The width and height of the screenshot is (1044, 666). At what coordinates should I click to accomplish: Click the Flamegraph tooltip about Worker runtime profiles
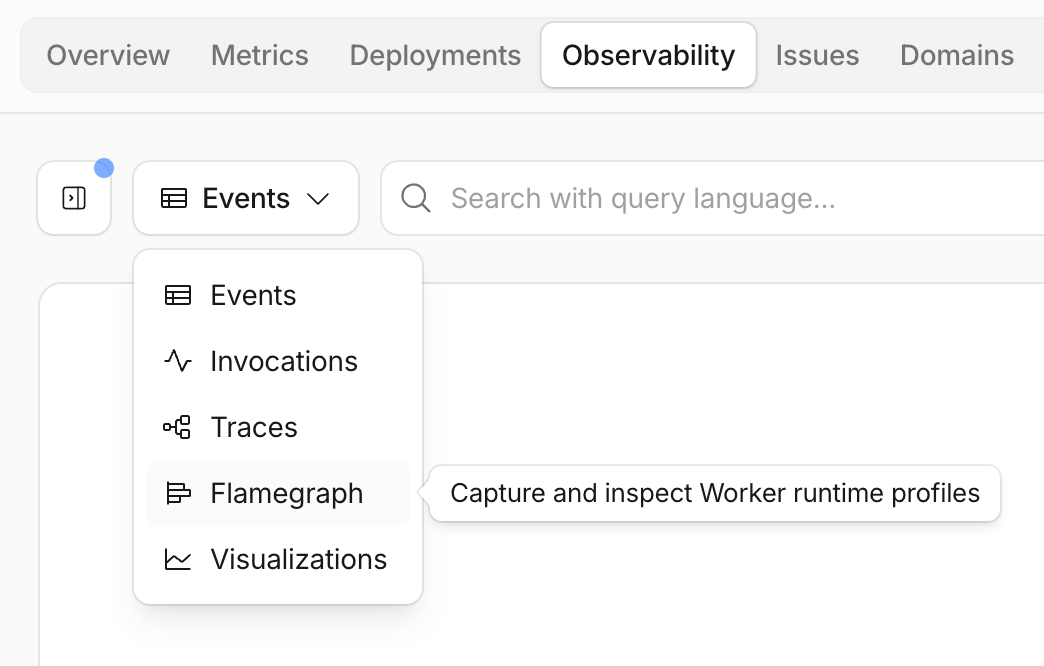click(714, 494)
